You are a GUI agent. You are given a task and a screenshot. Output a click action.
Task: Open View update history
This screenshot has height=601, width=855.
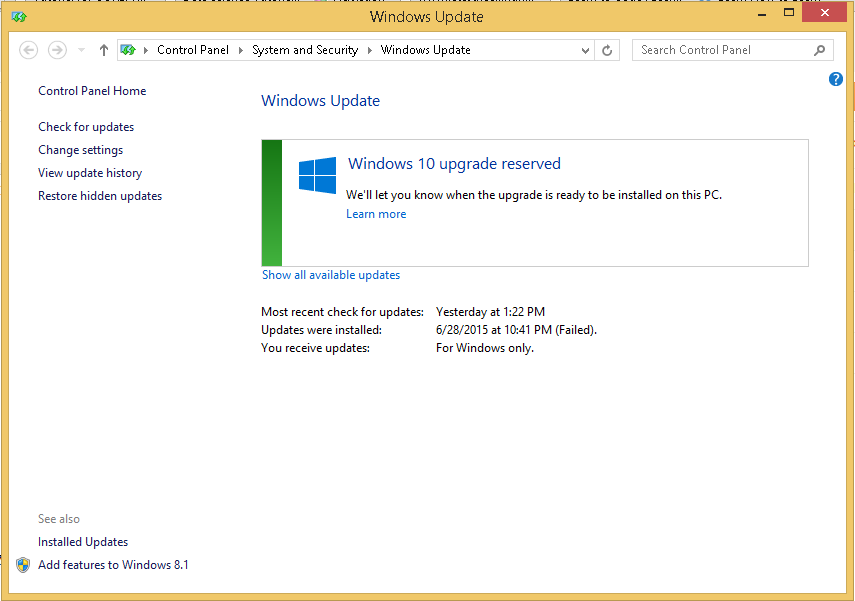pyautogui.click(x=90, y=173)
